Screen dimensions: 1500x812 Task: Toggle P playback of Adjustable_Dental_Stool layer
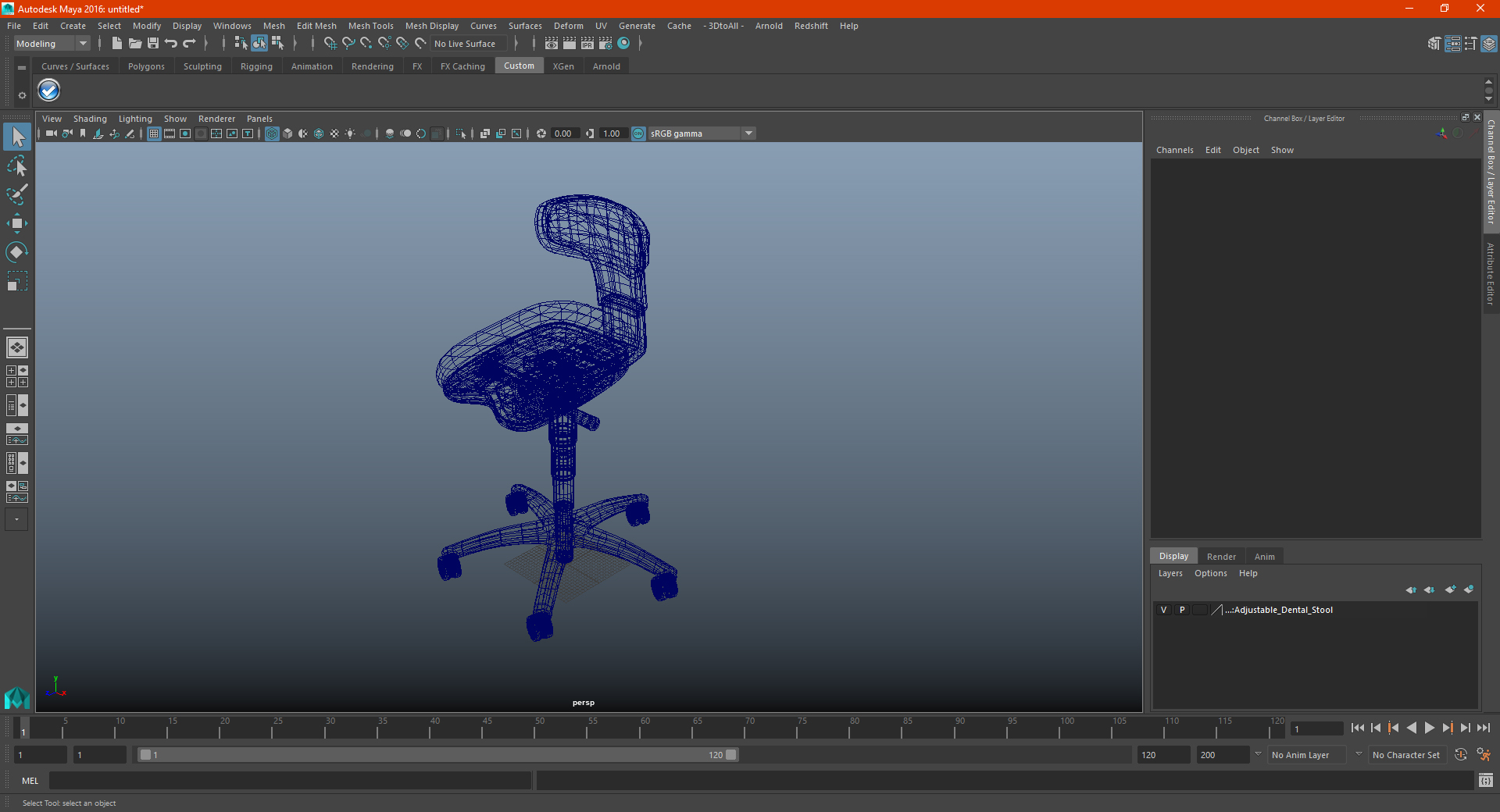click(x=1182, y=610)
